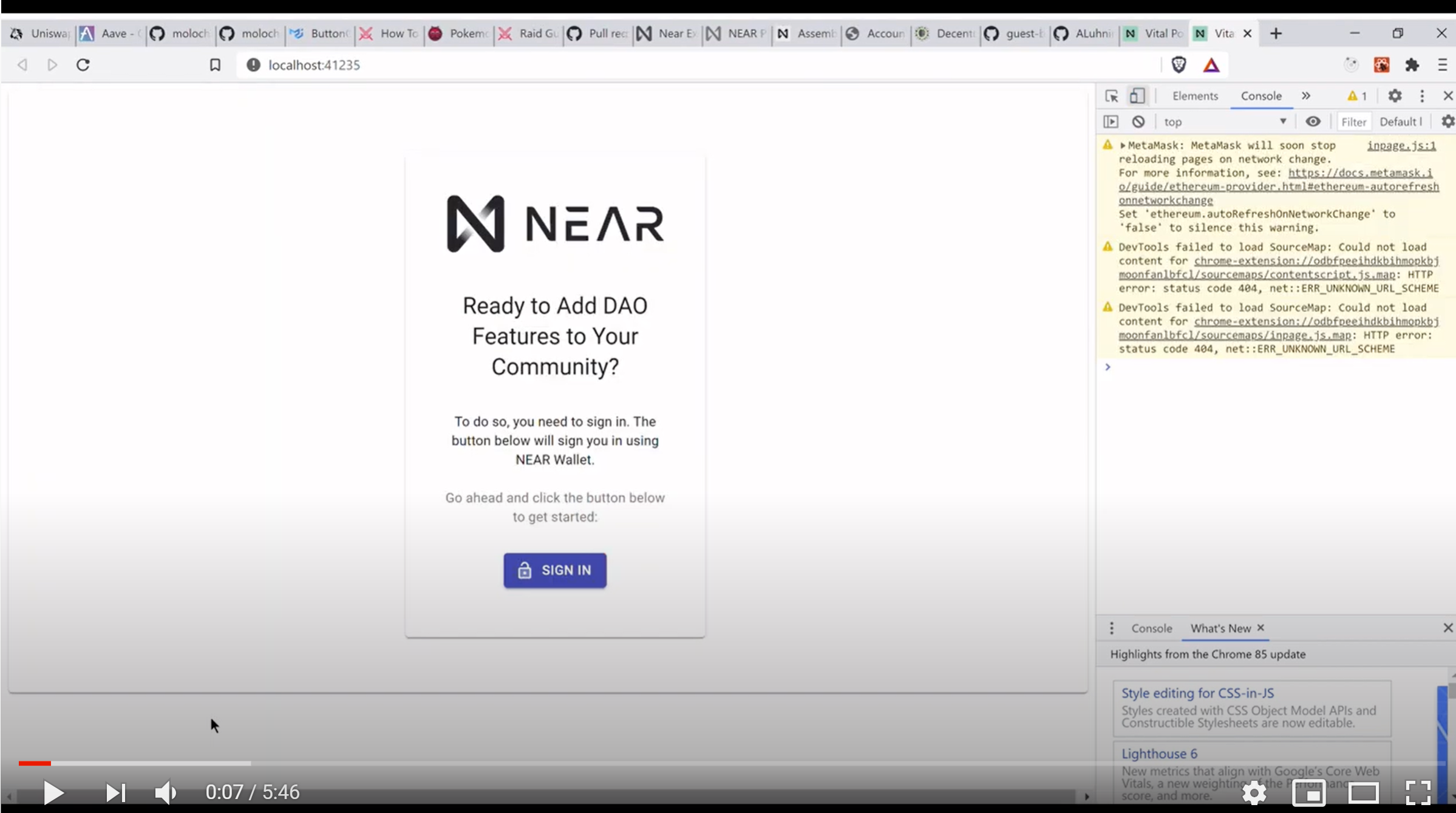
Task: Open the inpage.js:1 source link
Action: coord(1401,146)
